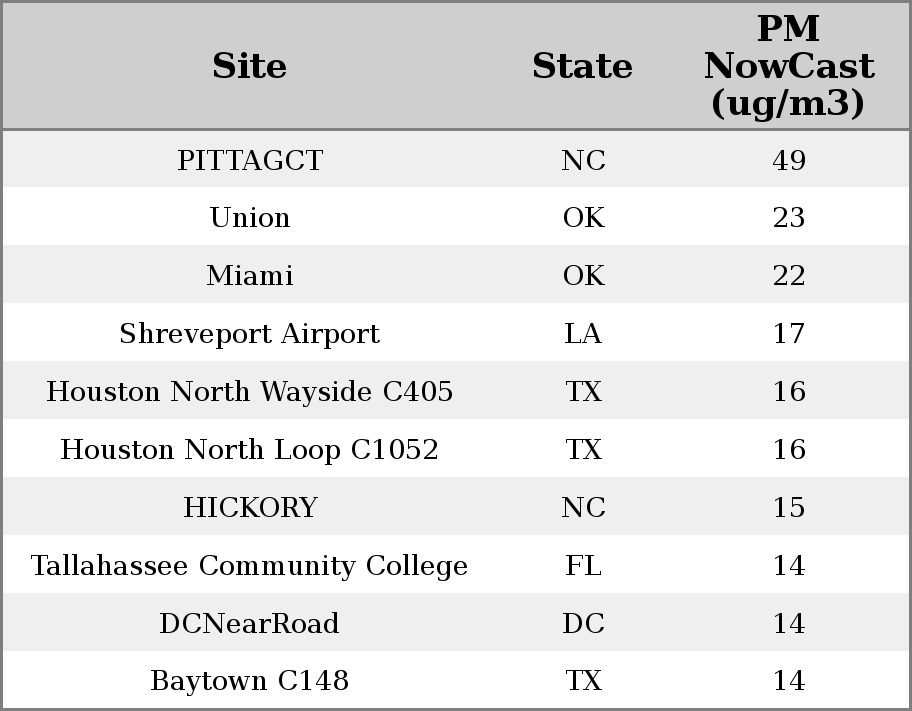Click the PM value 49
This screenshot has height=711, width=912.
tap(788, 160)
